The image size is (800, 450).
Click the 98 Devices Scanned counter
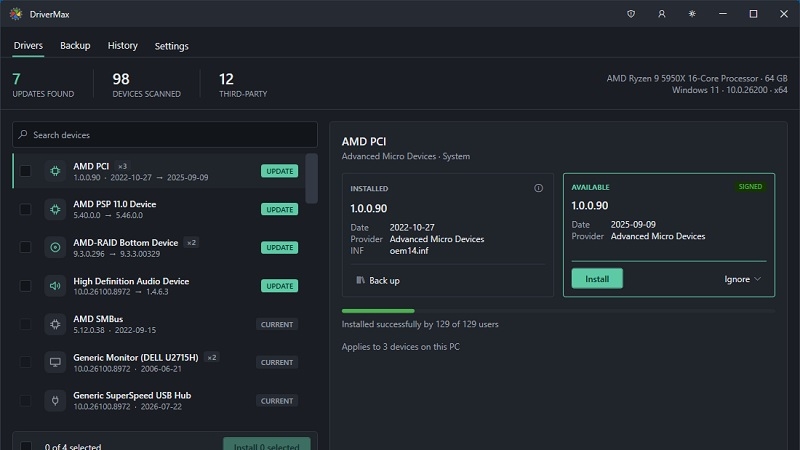[x=146, y=85]
